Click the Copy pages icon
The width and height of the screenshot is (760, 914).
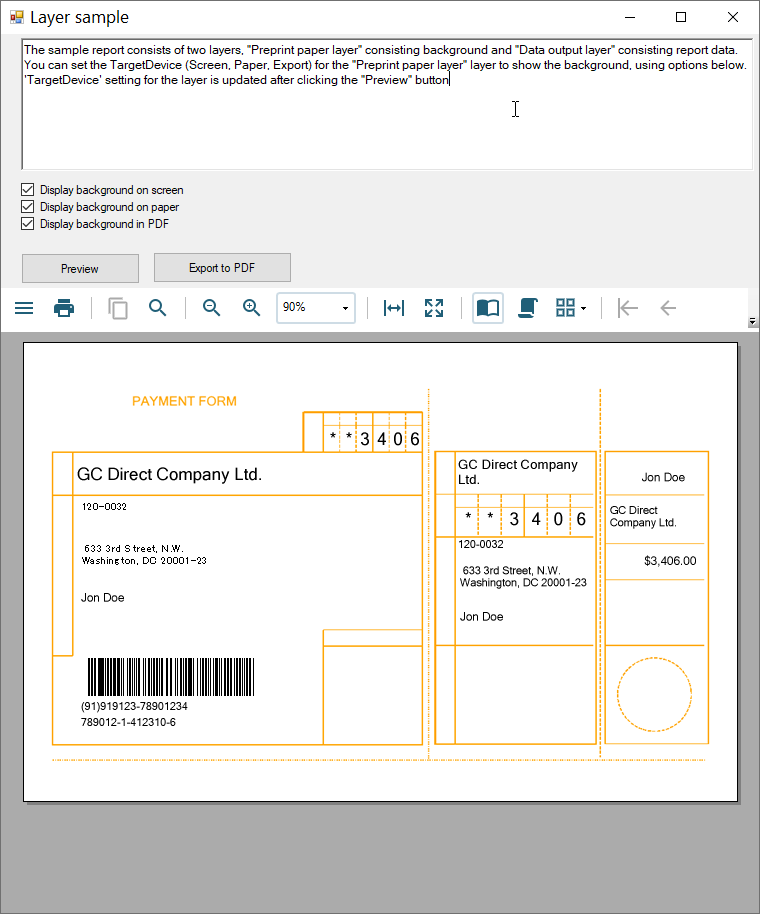(118, 308)
